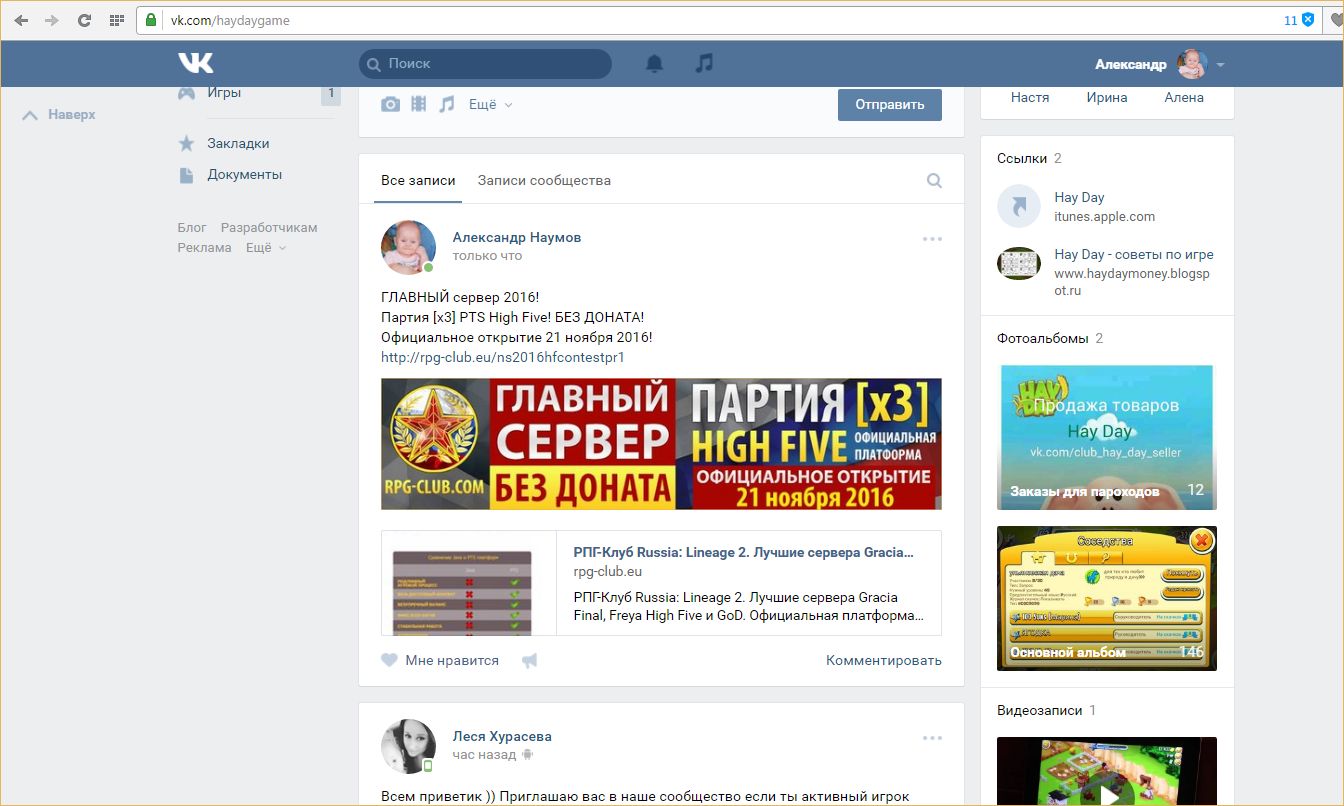Click the Наверх up arrow
Image resolution: width=1344 pixels, height=806 pixels.
(x=32, y=115)
